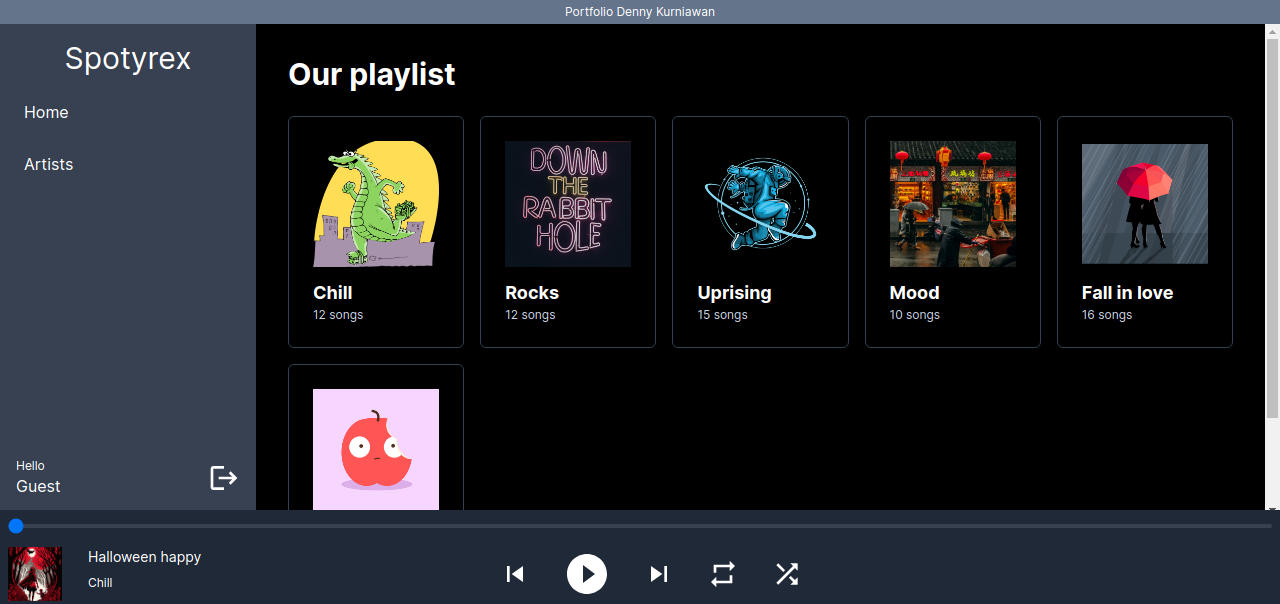Select the bitten apple playlist cover
Screen dimensions: 1280x604
[x=376, y=450]
